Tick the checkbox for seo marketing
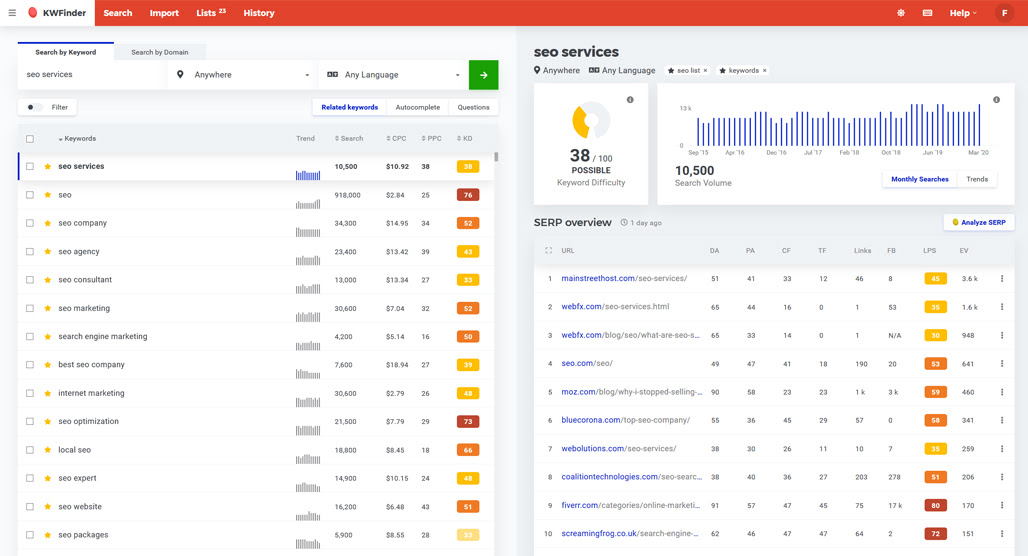 (x=30, y=308)
